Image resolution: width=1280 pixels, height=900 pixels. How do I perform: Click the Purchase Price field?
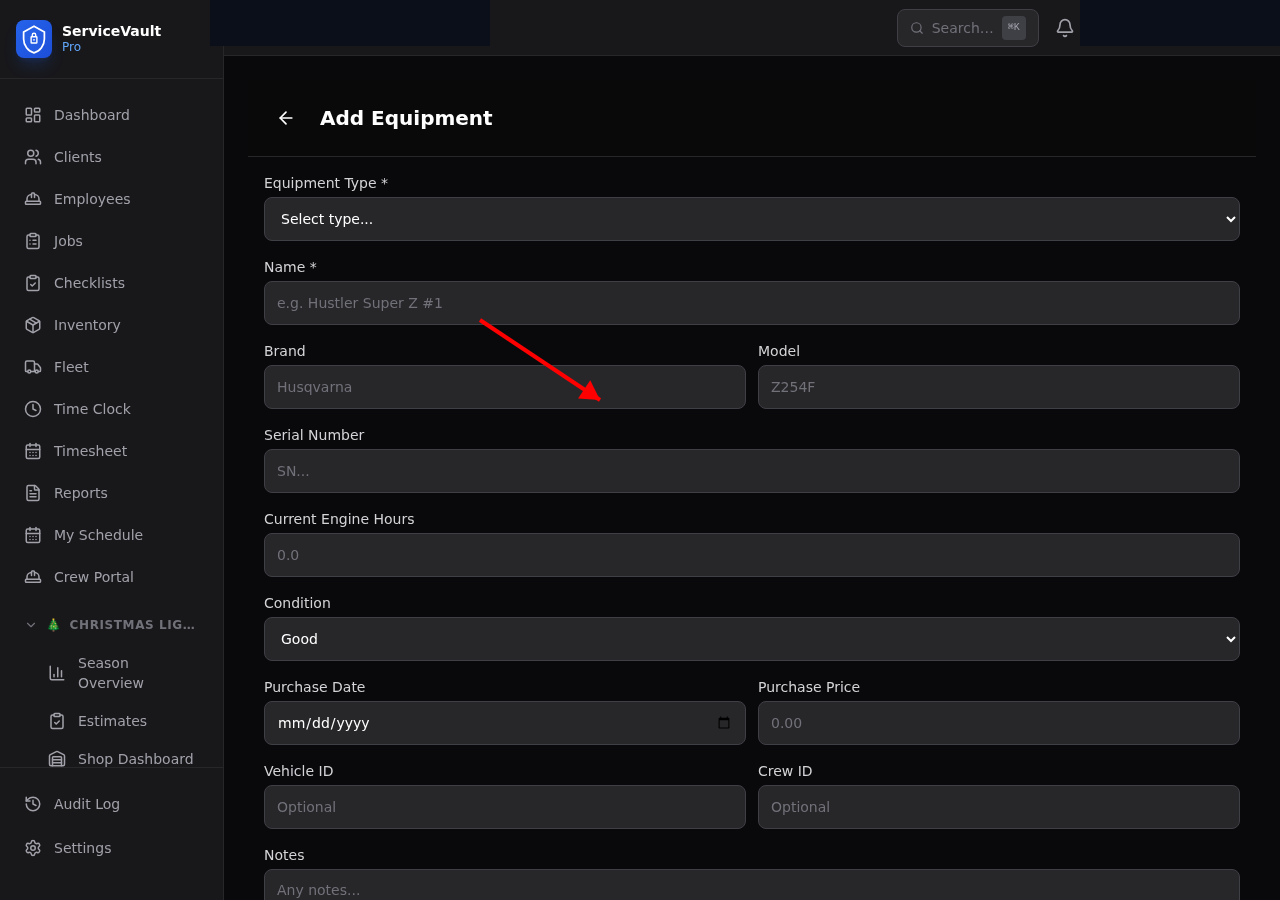998,723
